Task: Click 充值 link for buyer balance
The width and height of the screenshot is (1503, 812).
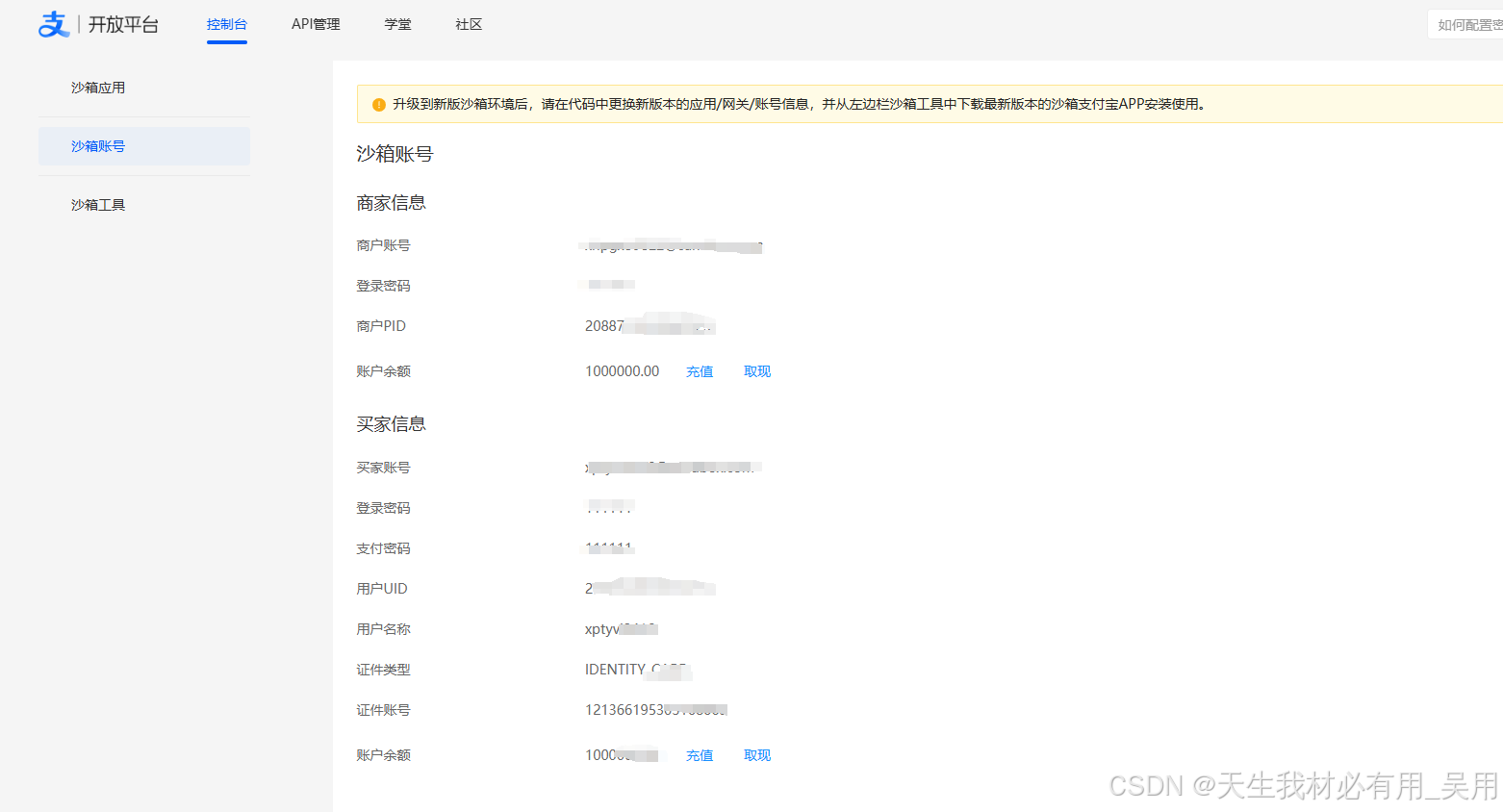Action: pyautogui.click(x=700, y=755)
